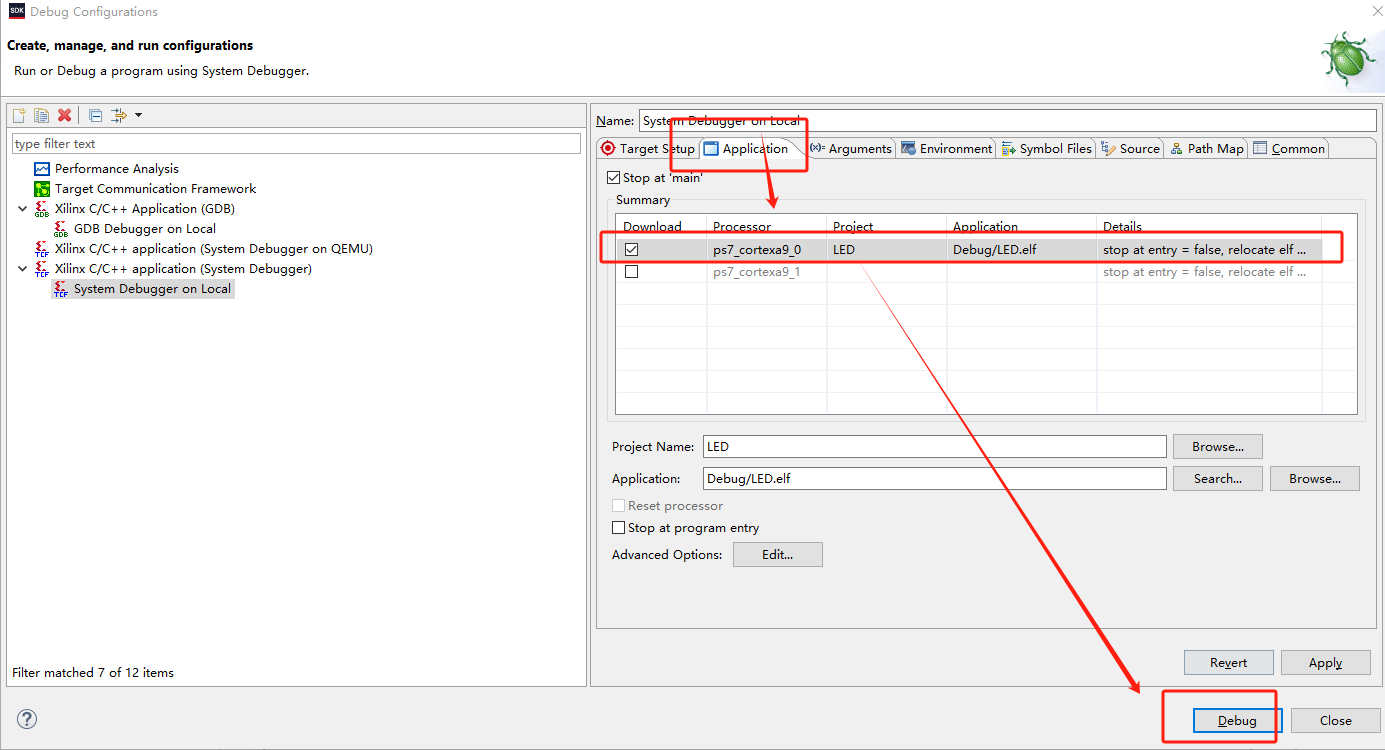The image size is (1385, 750).
Task: Open filter menu dropdown arrow
Action: click(138, 115)
